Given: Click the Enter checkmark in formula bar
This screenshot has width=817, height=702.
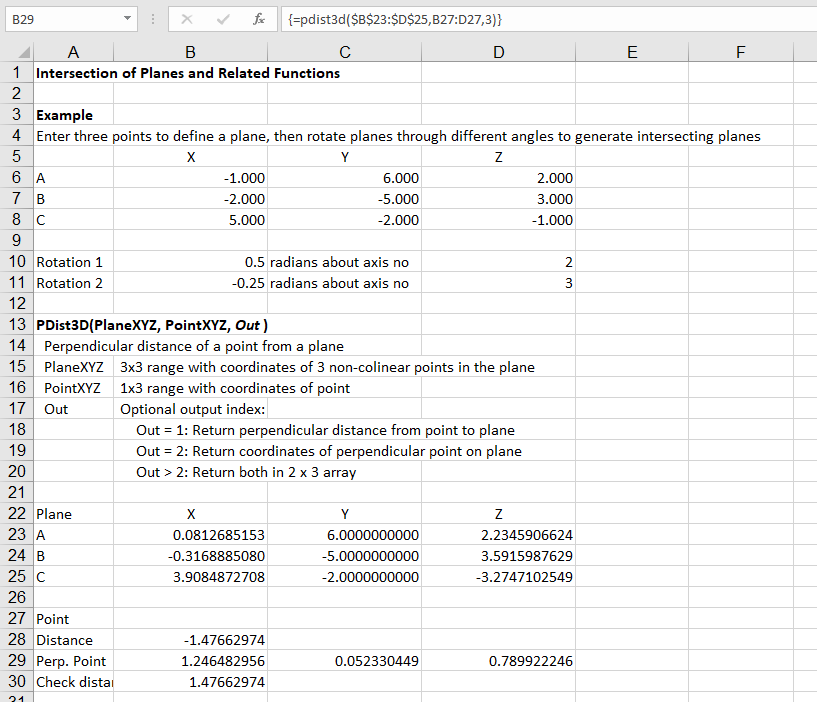Looking at the screenshot, I should click(223, 19).
